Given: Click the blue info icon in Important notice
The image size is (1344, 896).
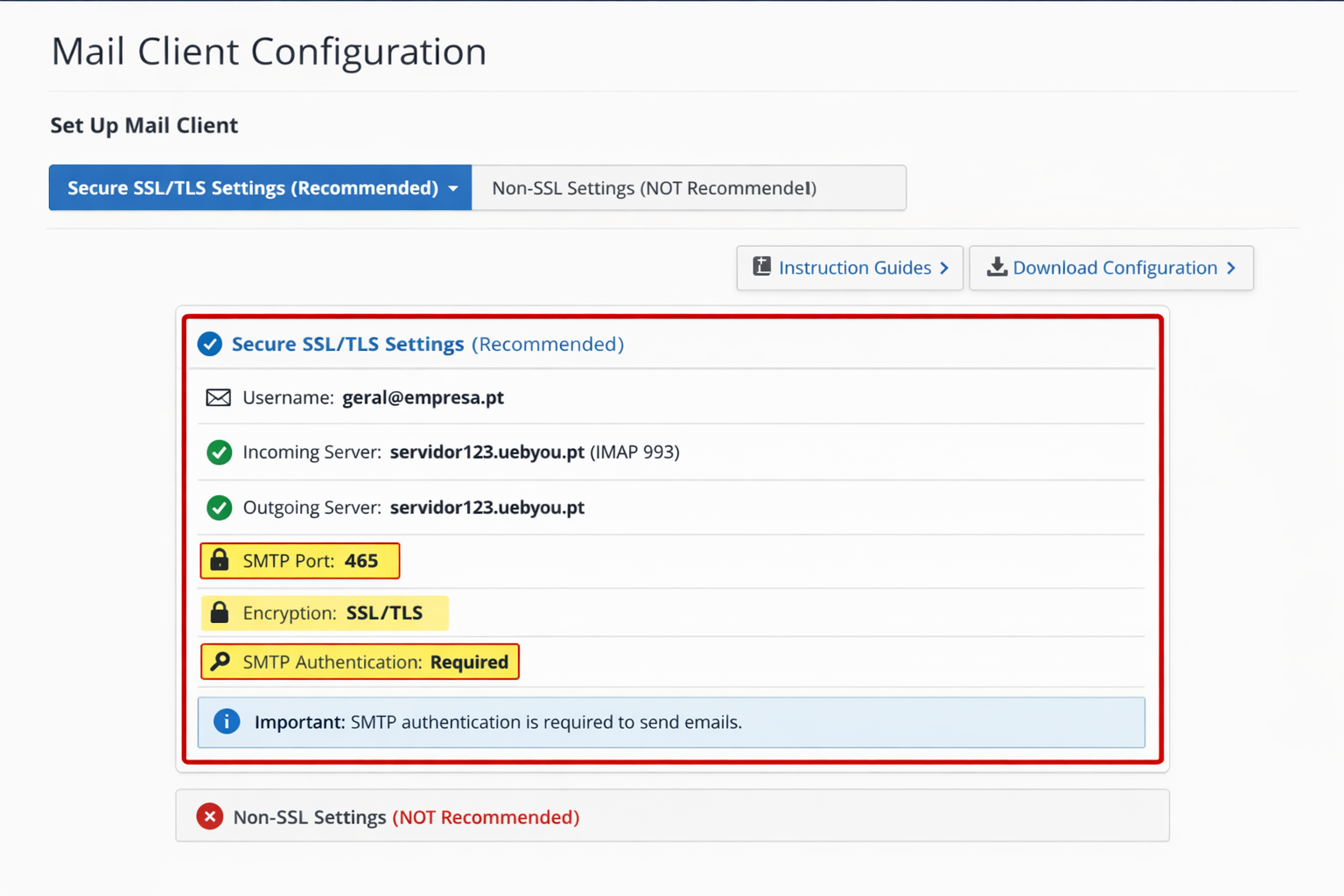Looking at the screenshot, I should coord(227,722).
